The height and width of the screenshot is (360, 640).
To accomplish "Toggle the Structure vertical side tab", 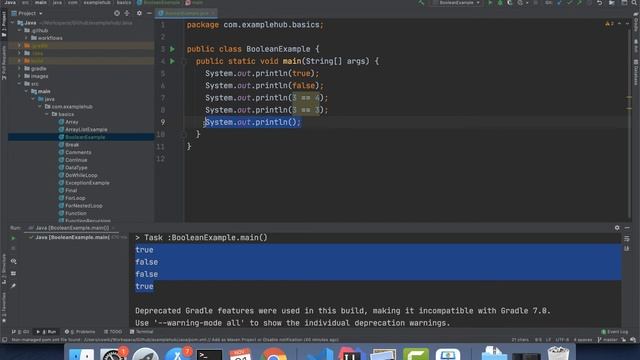I will tap(4, 268).
